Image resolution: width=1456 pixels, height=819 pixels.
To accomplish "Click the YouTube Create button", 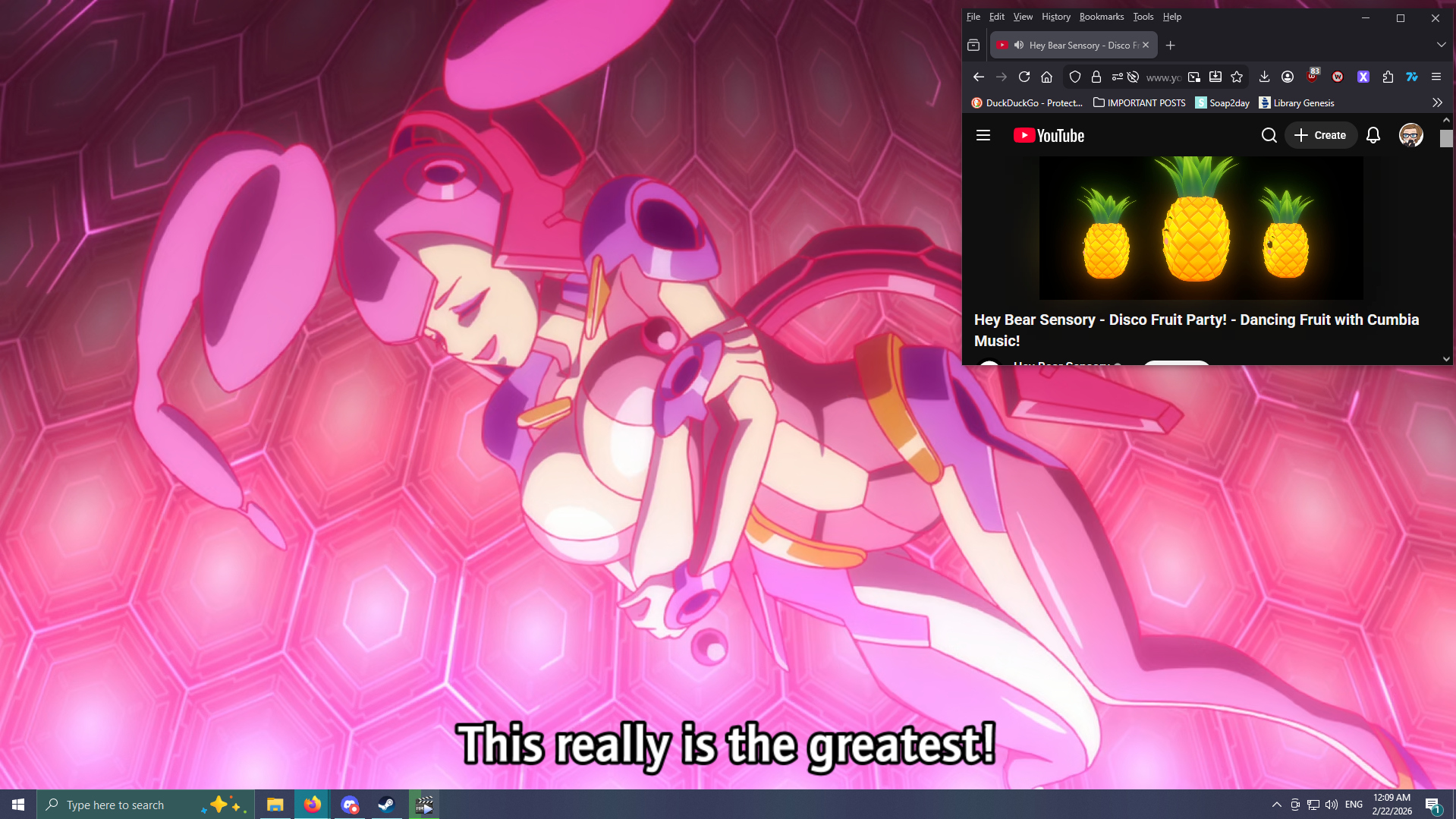I will [1320, 135].
